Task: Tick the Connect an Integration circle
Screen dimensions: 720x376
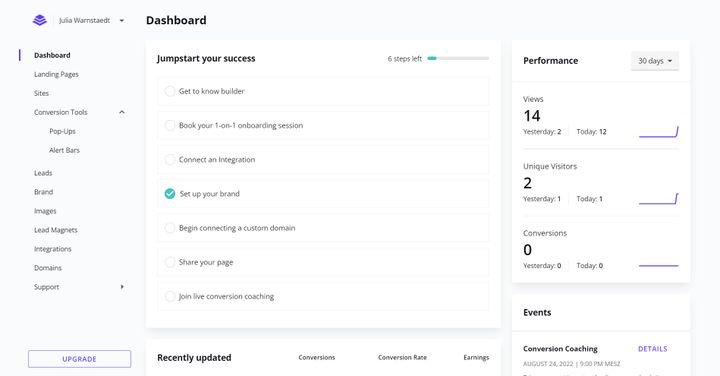Action: (170, 159)
